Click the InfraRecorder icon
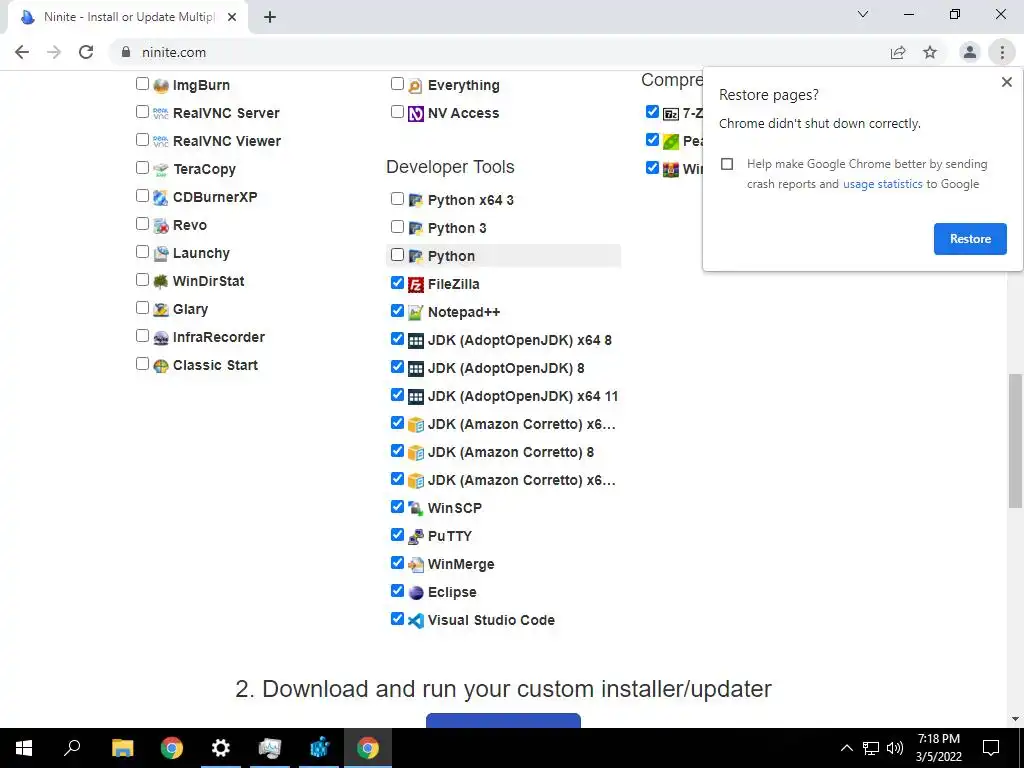This screenshot has height=768, width=1024. [161, 338]
